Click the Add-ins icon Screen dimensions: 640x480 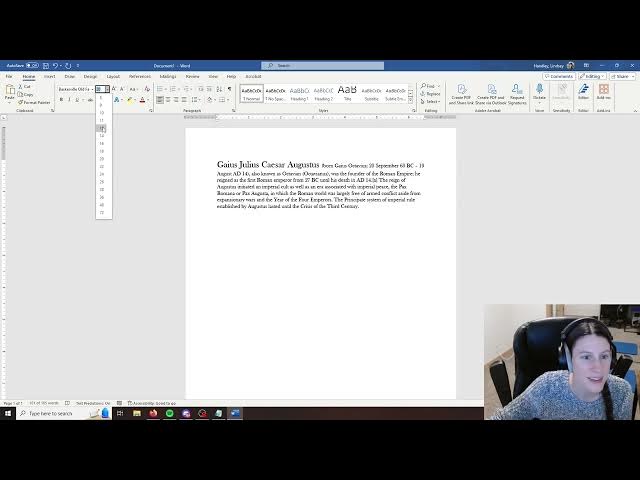pos(604,92)
